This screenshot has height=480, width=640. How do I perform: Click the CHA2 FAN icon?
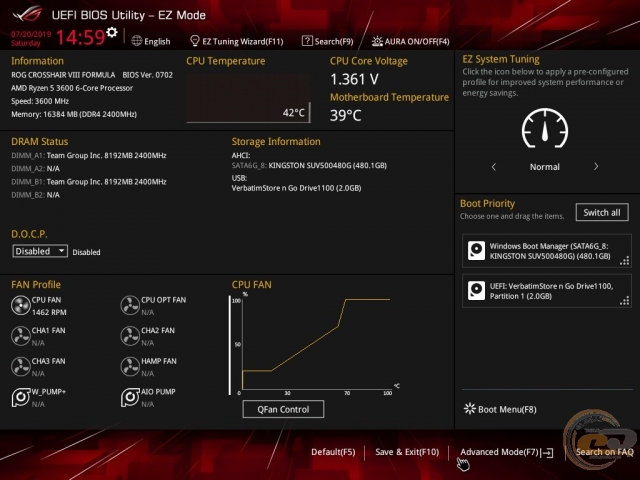point(130,336)
